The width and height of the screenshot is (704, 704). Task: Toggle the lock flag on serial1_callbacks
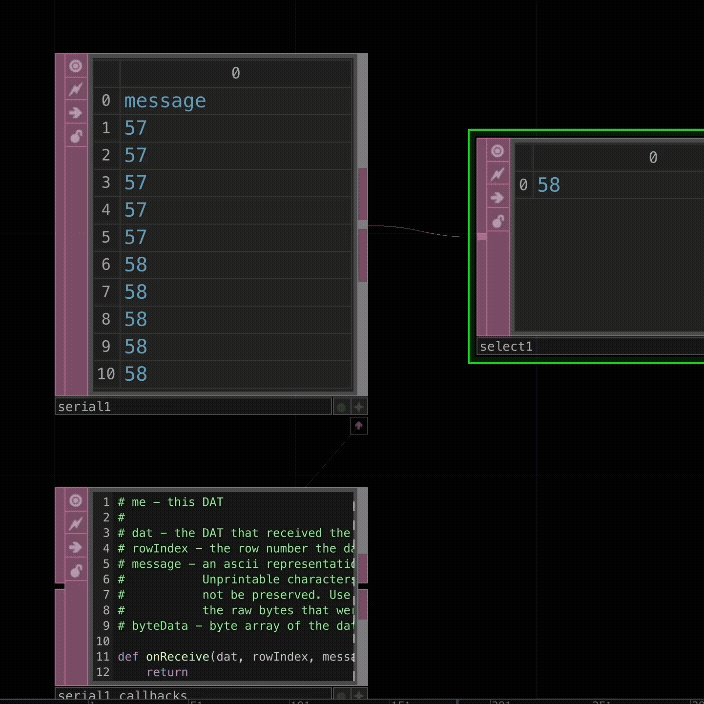tap(75, 571)
